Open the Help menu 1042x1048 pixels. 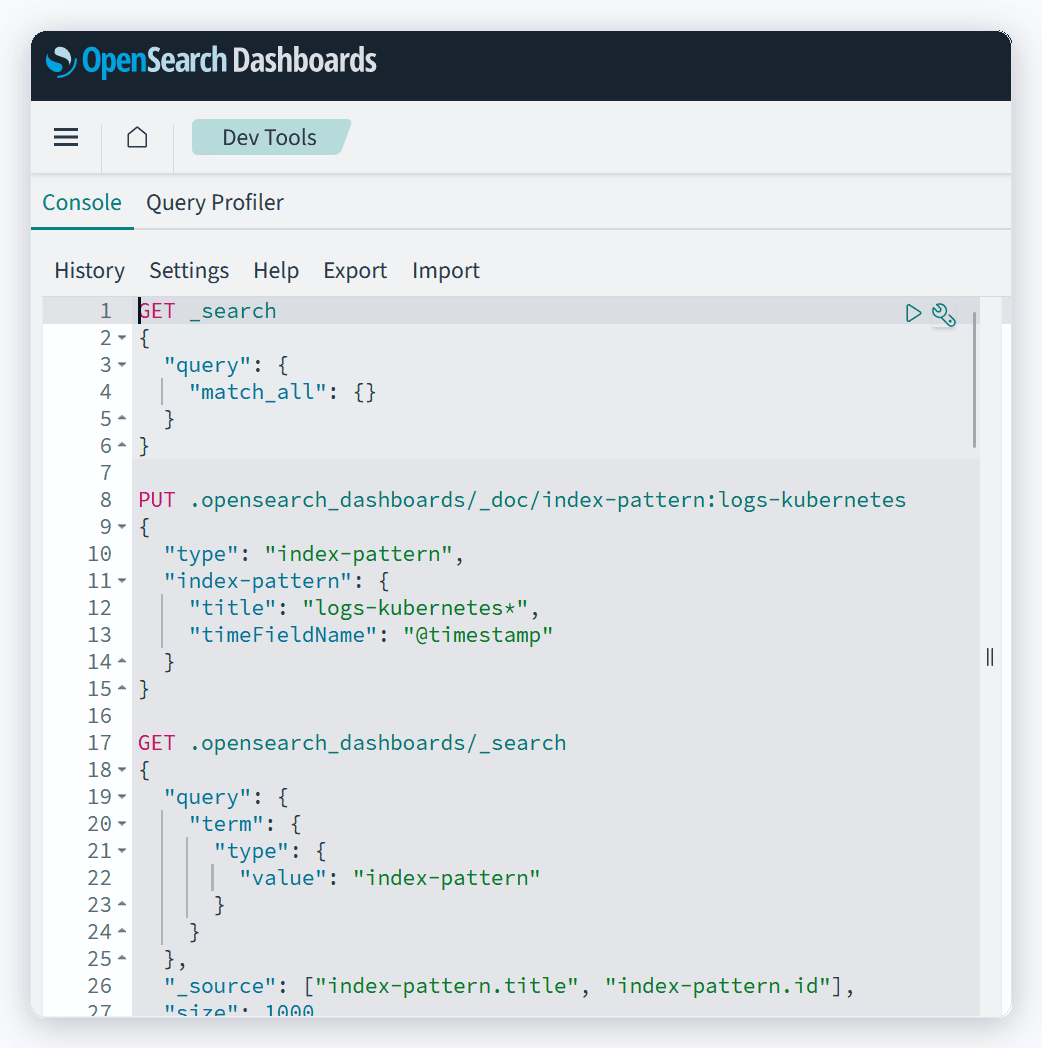point(276,270)
